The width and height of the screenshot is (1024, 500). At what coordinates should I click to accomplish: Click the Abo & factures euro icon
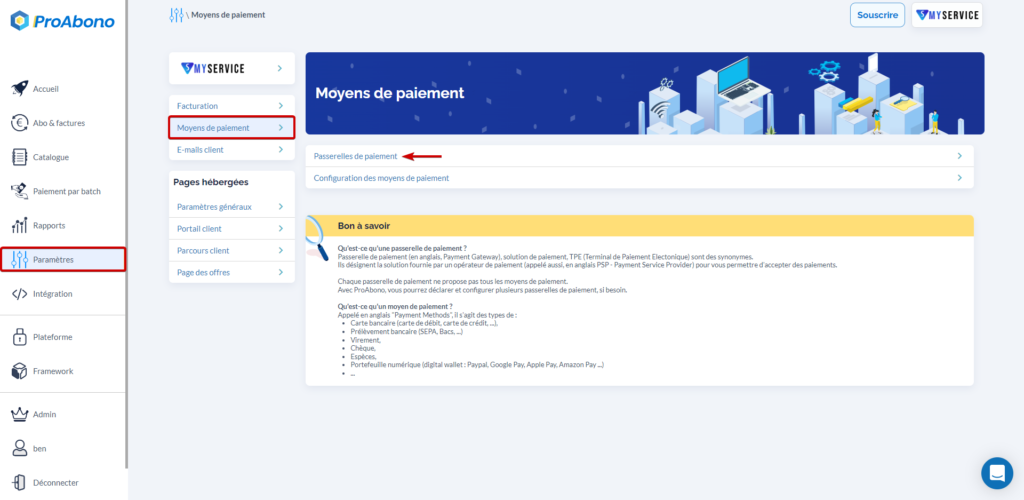tap(20, 123)
